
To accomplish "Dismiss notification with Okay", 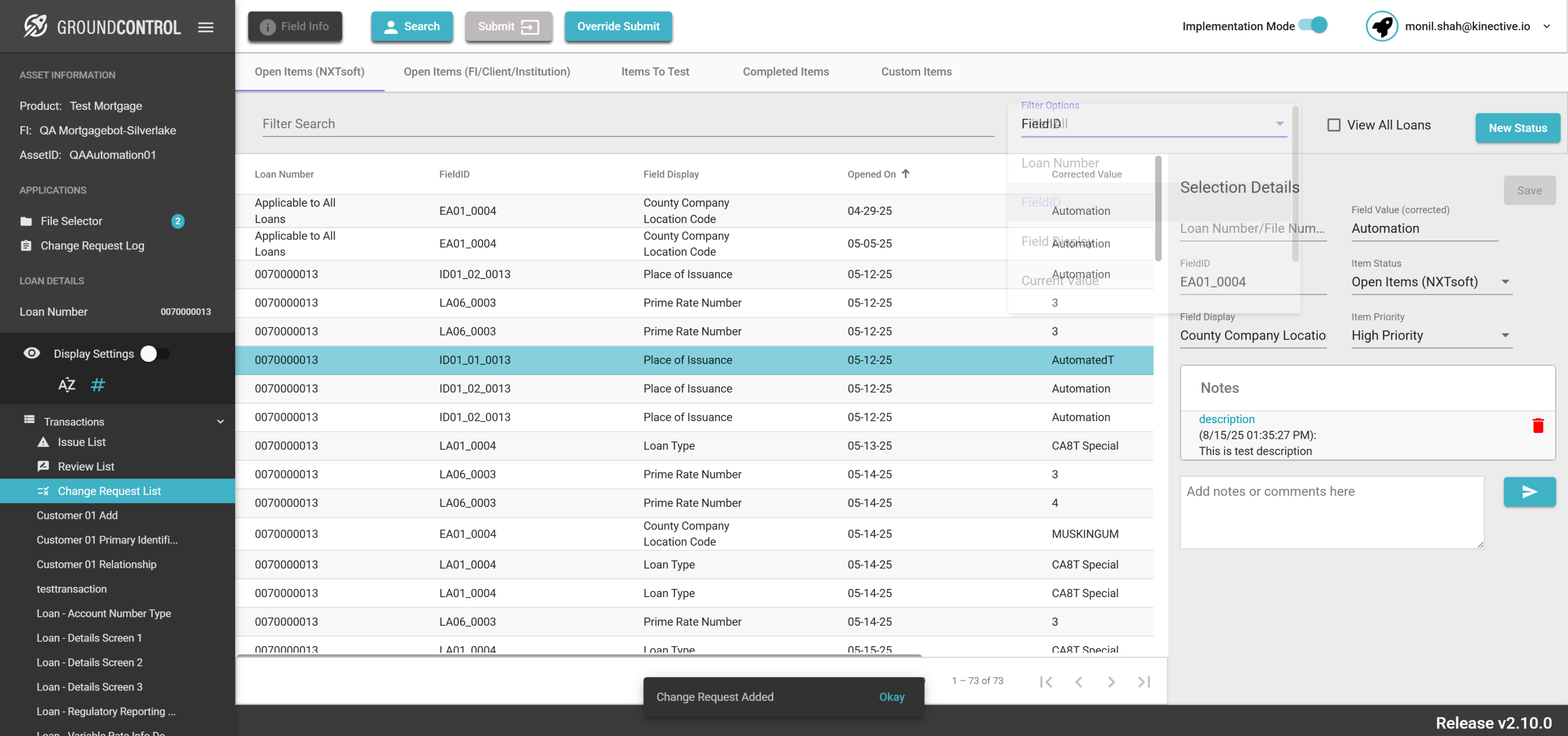I will click(891, 696).
